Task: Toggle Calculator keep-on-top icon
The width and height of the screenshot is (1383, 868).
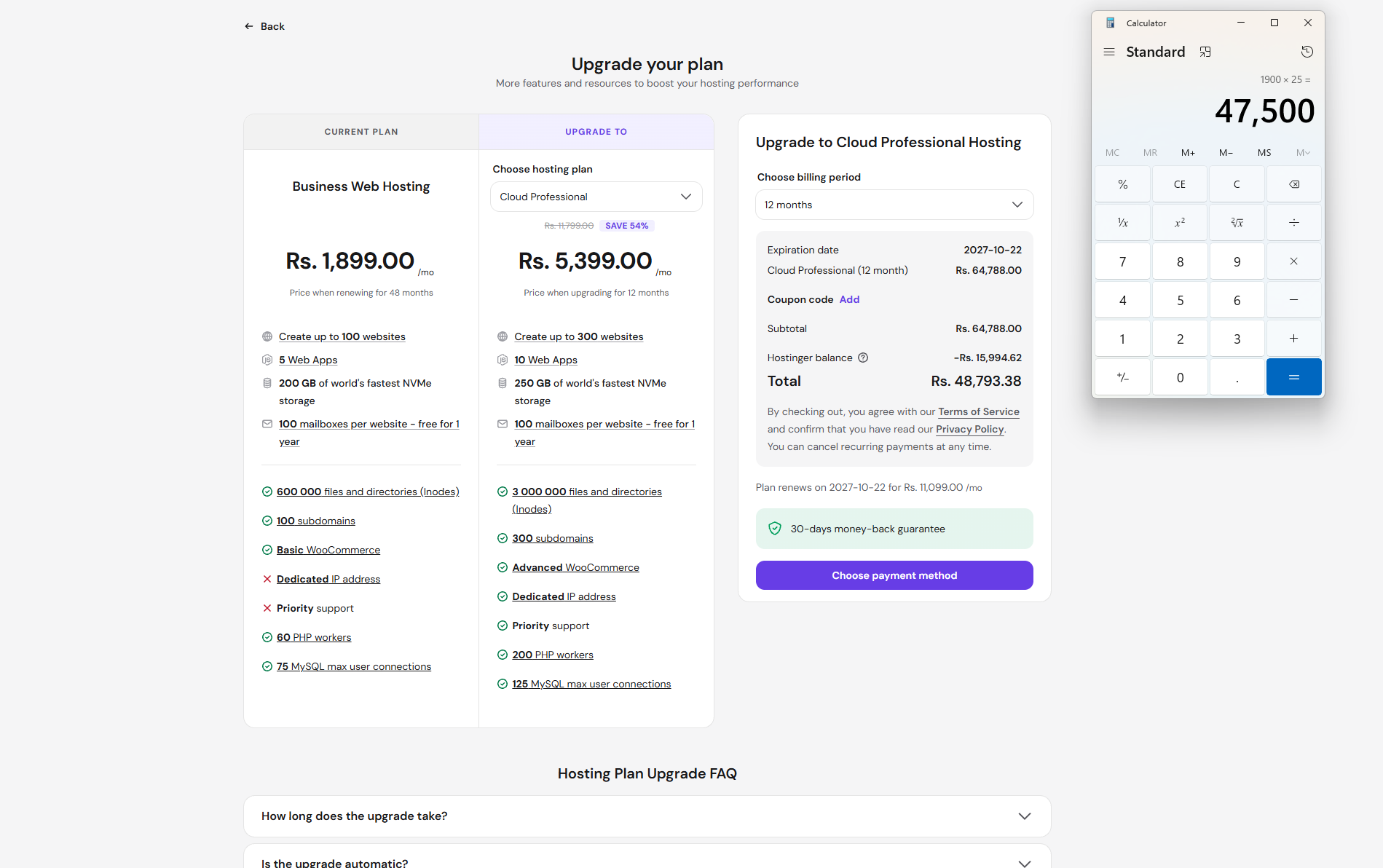Action: pos(1205,52)
